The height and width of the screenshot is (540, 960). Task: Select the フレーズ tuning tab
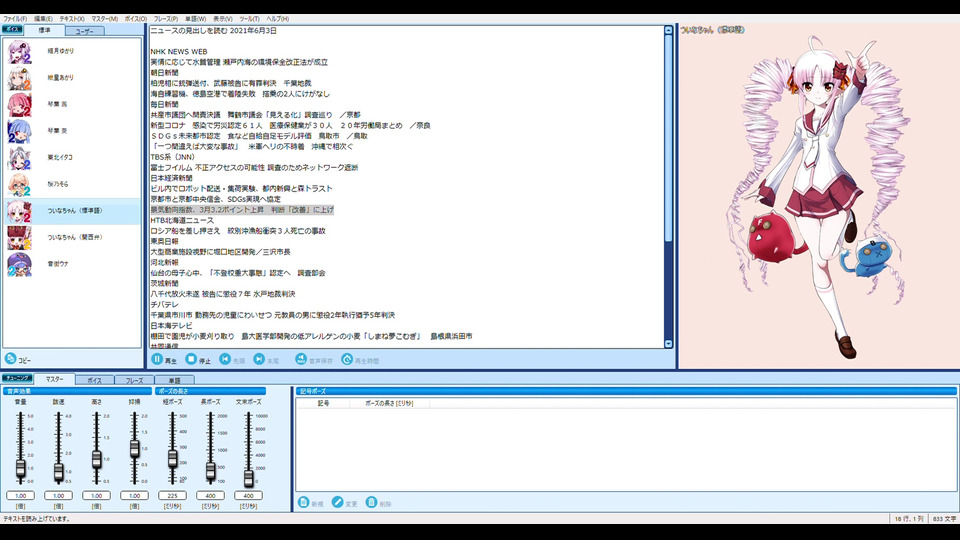[x=134, y=380]
